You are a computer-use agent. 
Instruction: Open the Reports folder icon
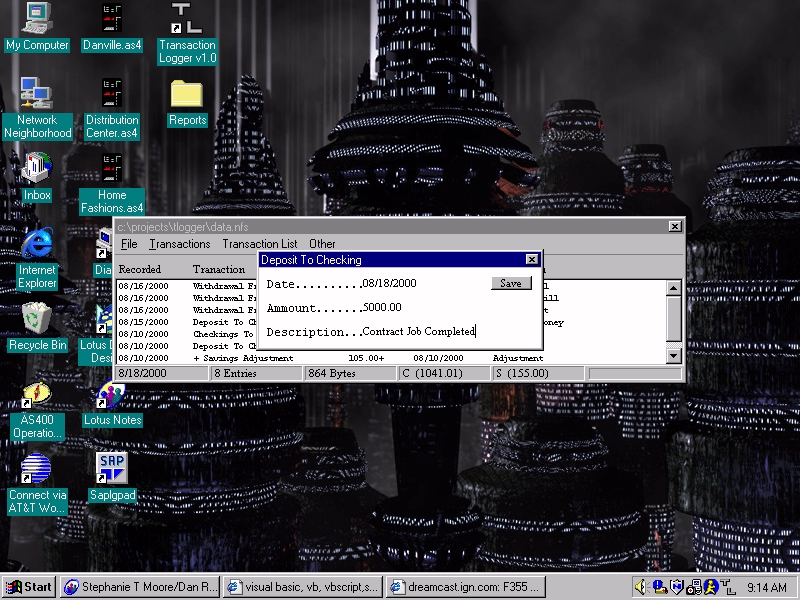click(x=187, y=94)
